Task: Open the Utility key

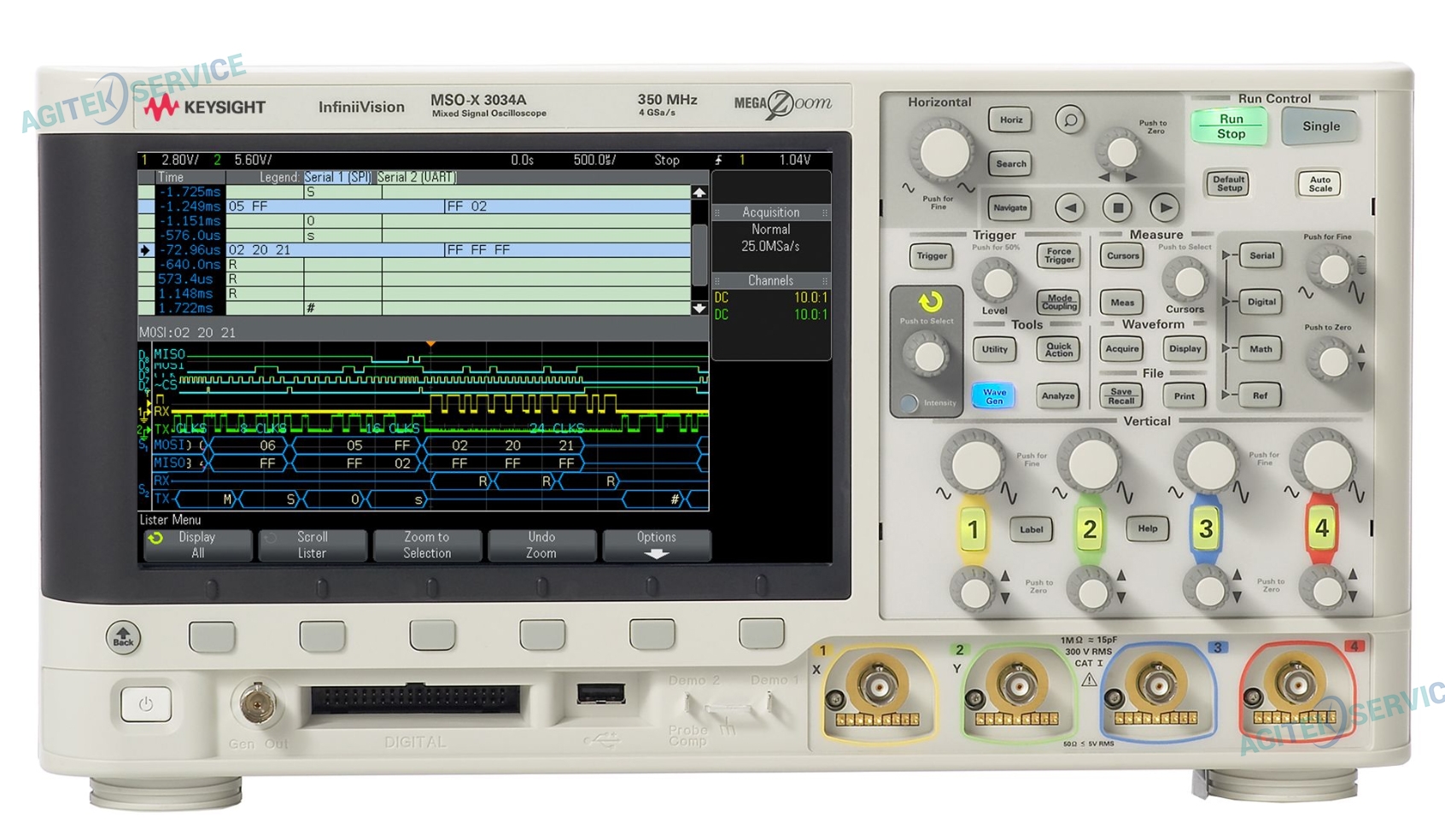Action: 994,349
